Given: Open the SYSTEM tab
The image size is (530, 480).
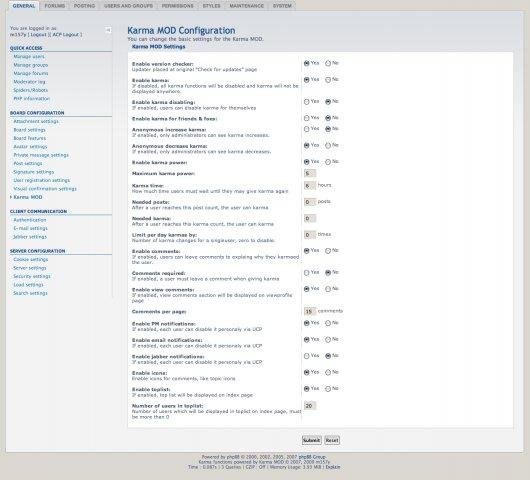Looking at the screenshot, I should [x=282, y=6].
